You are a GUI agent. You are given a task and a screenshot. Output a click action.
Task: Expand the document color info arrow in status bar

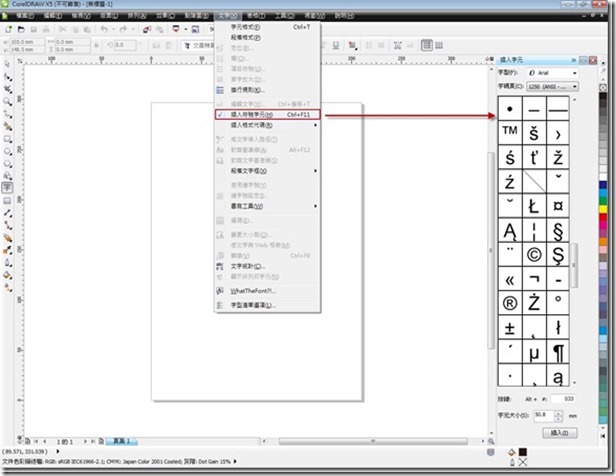tap(235, 461)
